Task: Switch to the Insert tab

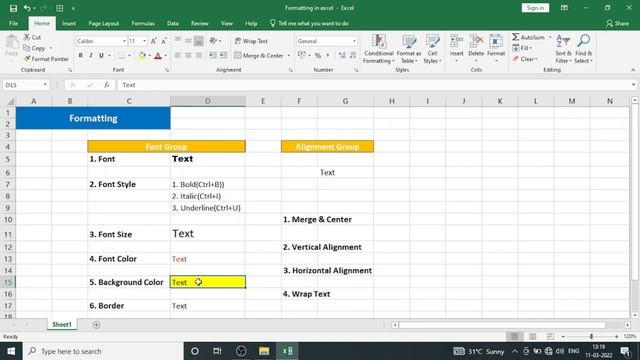Action: click(69, 24)
